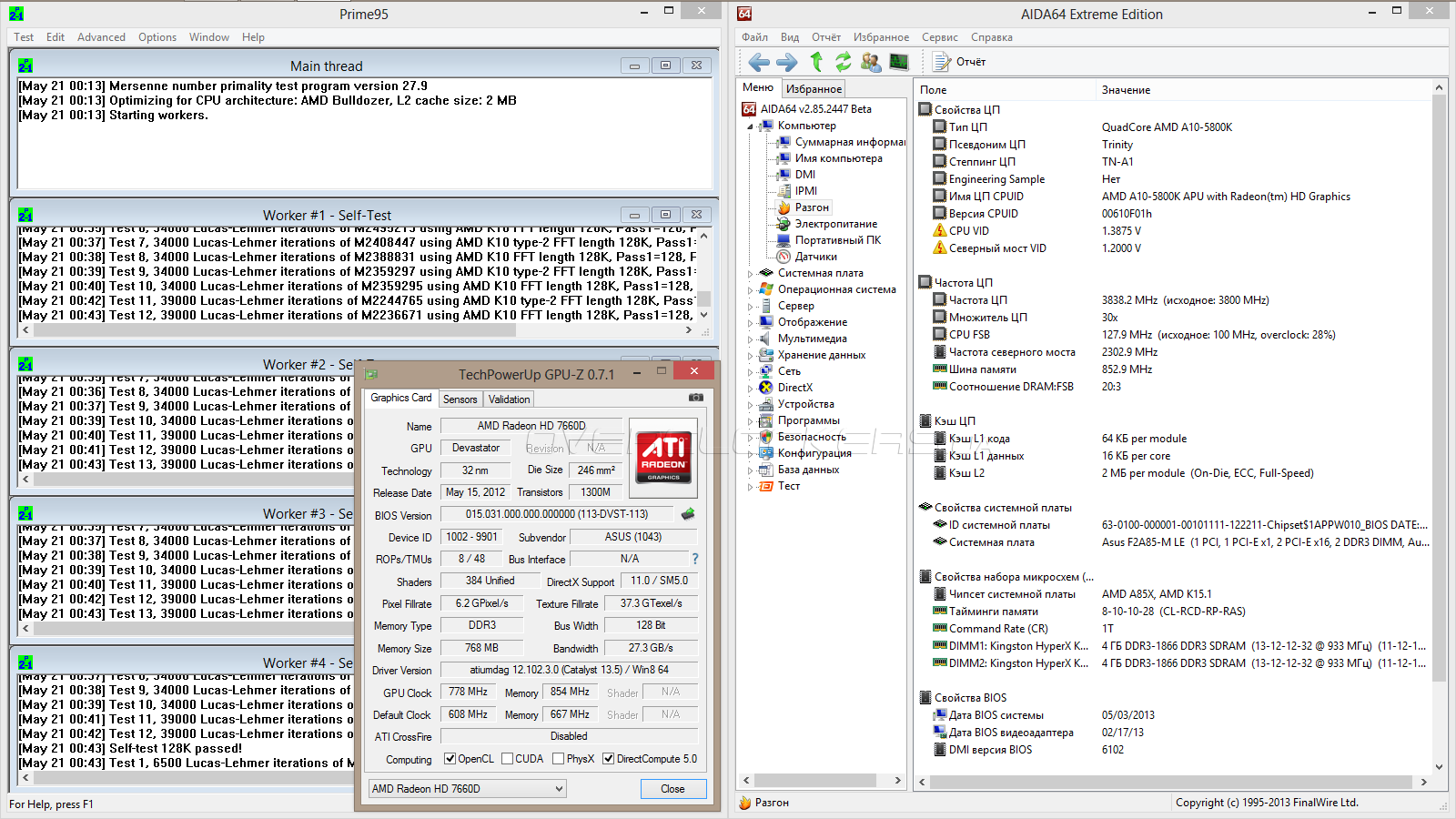
Task: Select Датчики in the tree
Action: coord(815,257)
